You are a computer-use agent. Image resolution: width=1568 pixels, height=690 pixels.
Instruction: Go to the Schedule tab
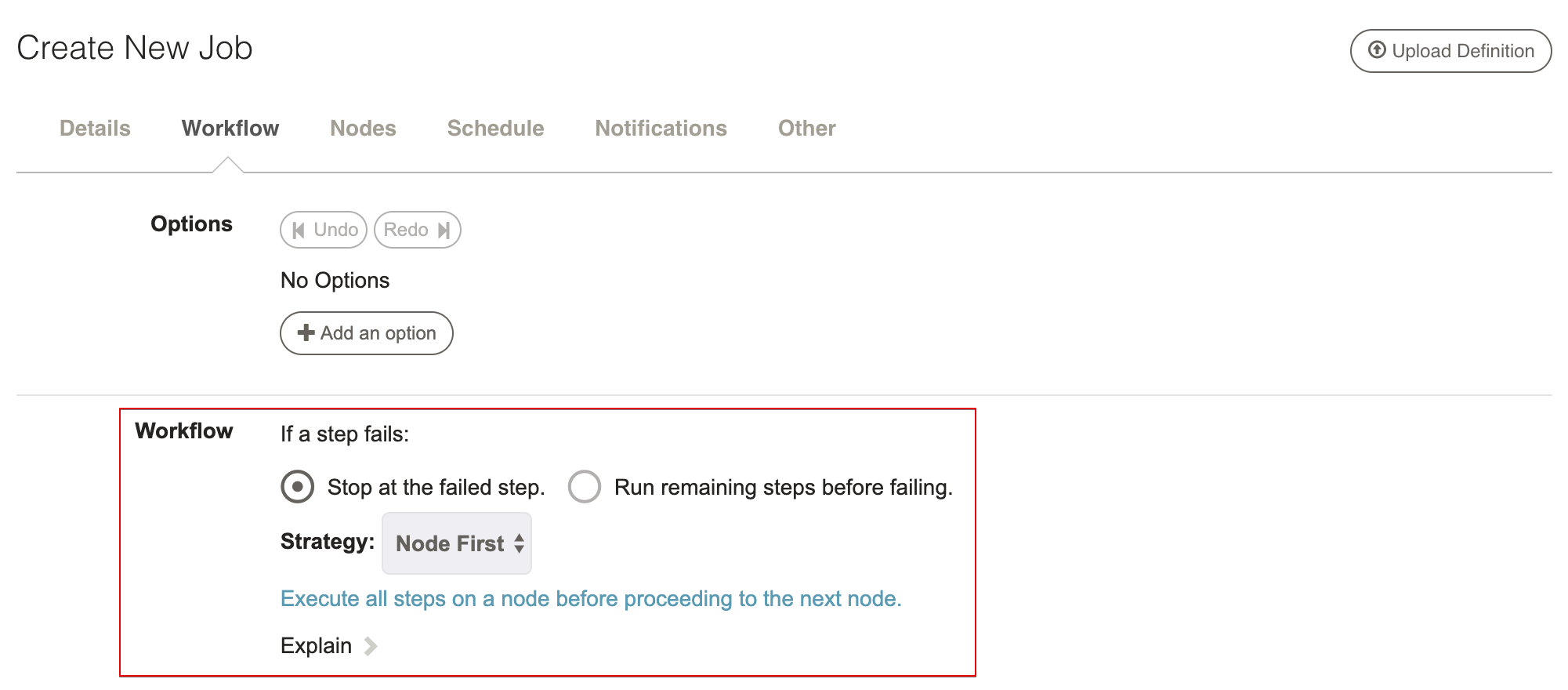495,128
